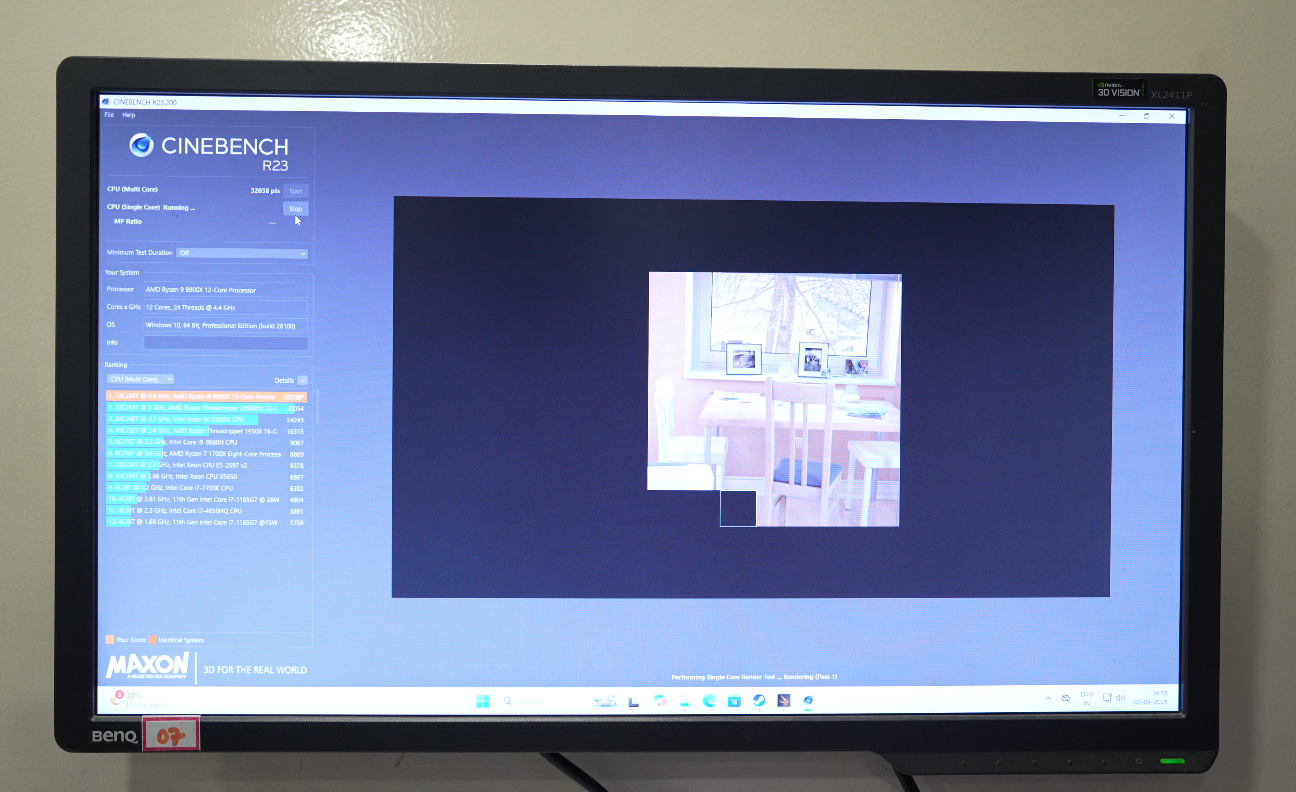Click the Cinebench title bar app icon

106,102
